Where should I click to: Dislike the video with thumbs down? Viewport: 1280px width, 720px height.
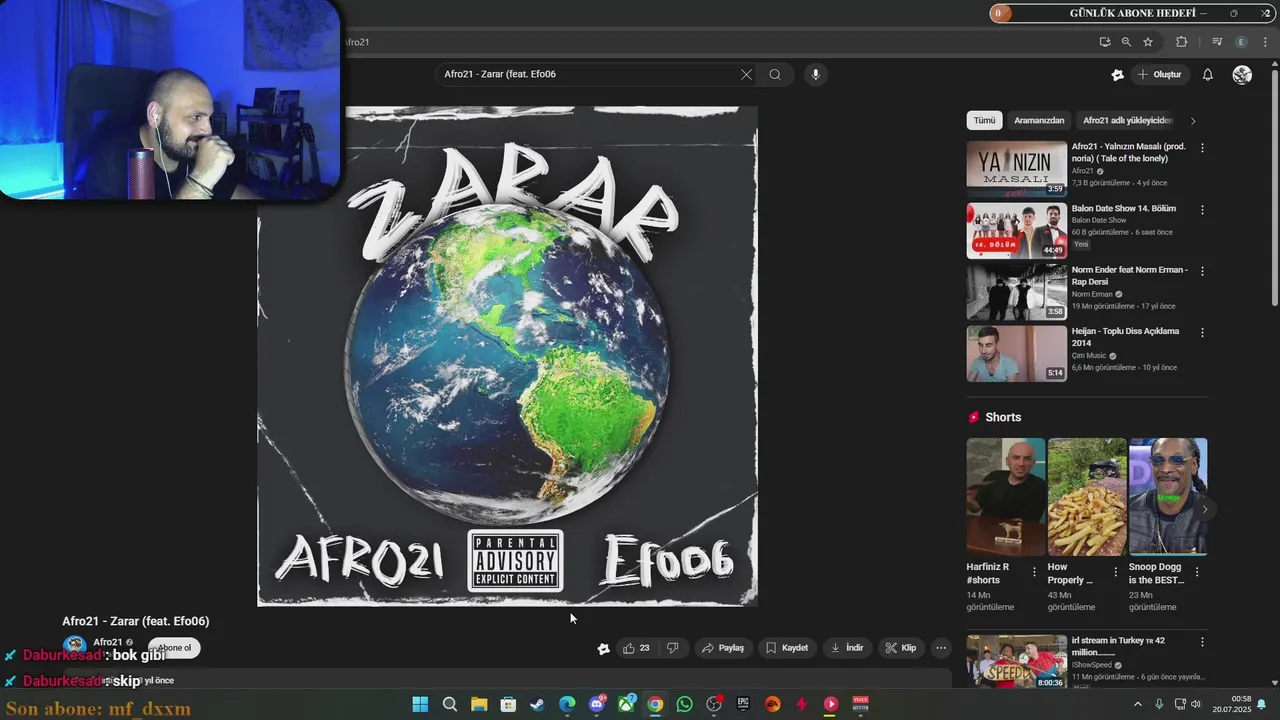673,648
